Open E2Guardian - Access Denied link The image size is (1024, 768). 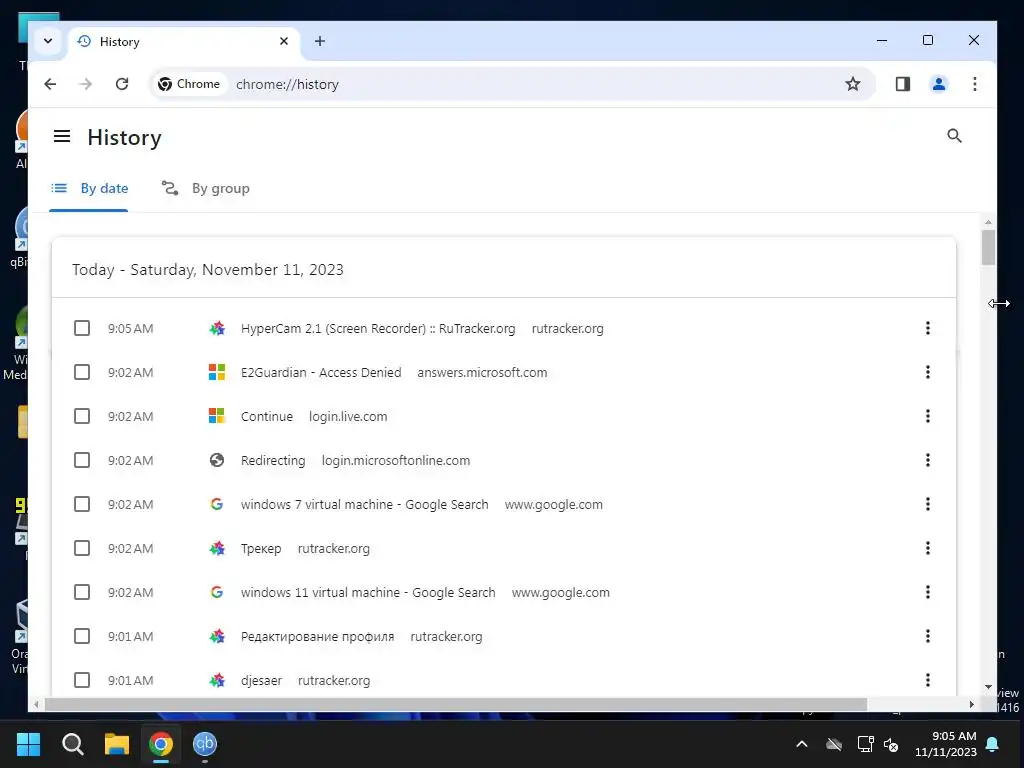click(321, 372)
